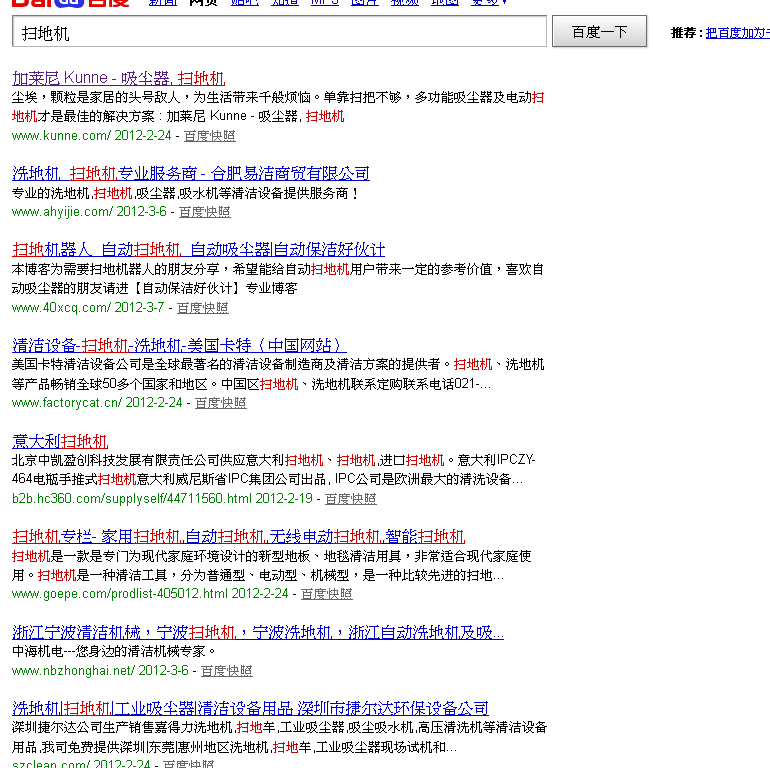The width and height of the screenshot is (770, 768).
Task: Click snippet 中海机电---您身边的清洁机械专家
Action: coord(114,652)
